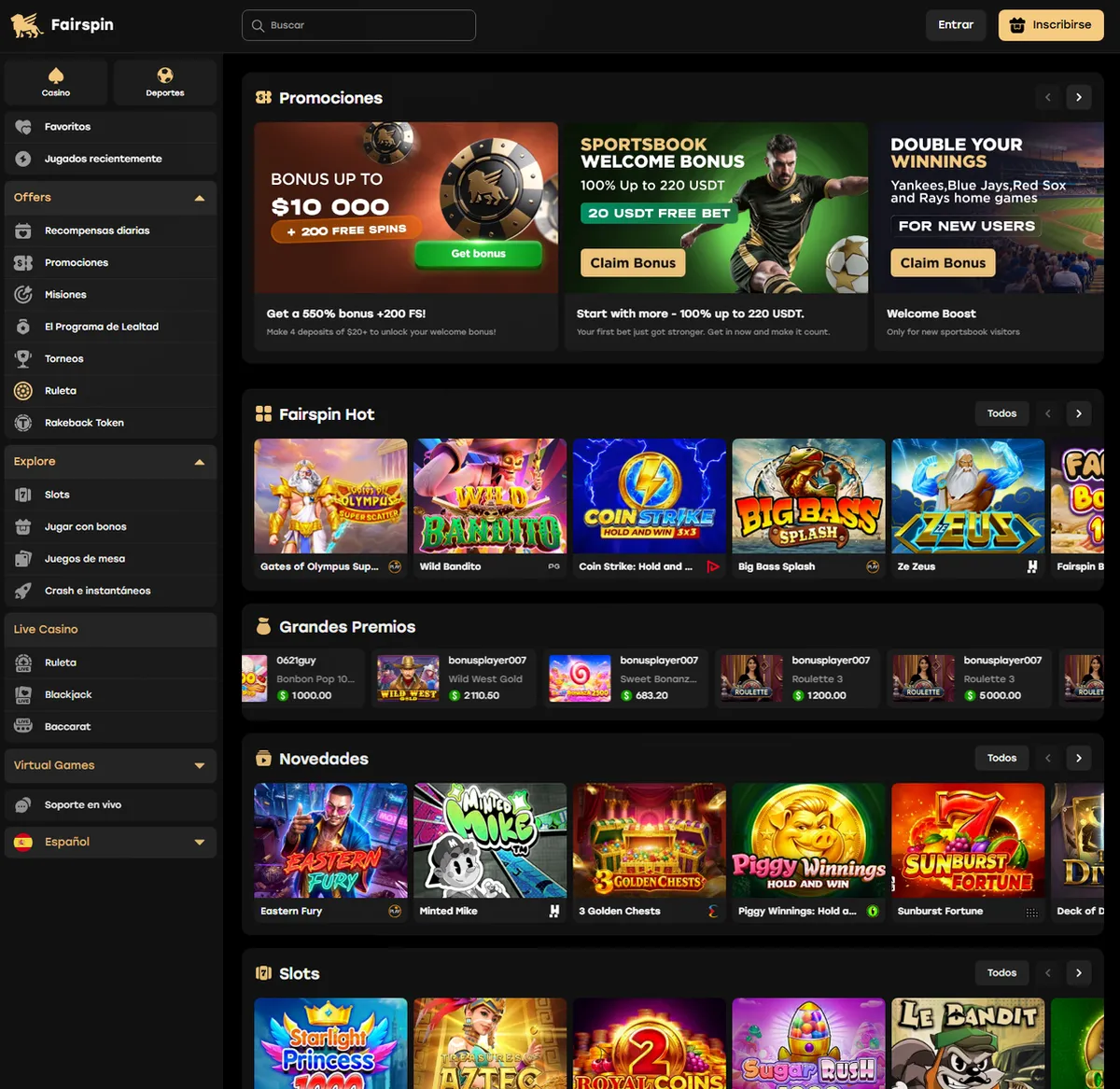Open Roulette 3 winner with 1200.00
Viewport: 1120px width, 1089px height.
(797, 678)
